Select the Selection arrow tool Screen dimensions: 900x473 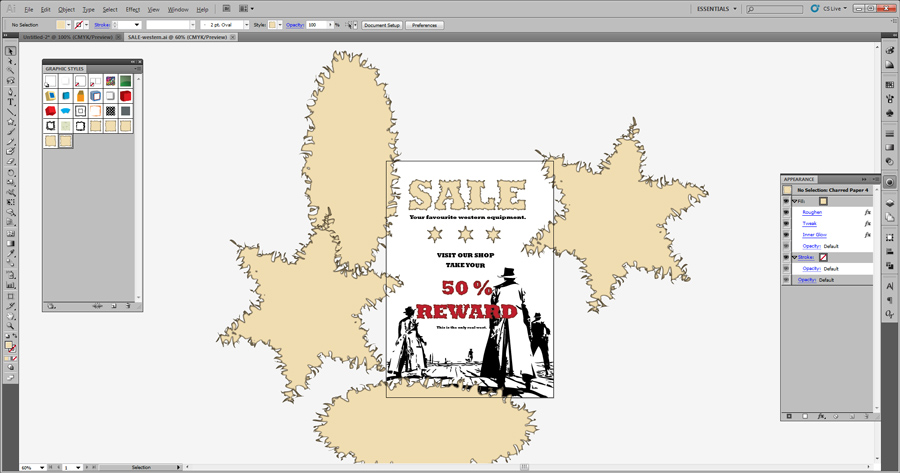click(11, 50)
